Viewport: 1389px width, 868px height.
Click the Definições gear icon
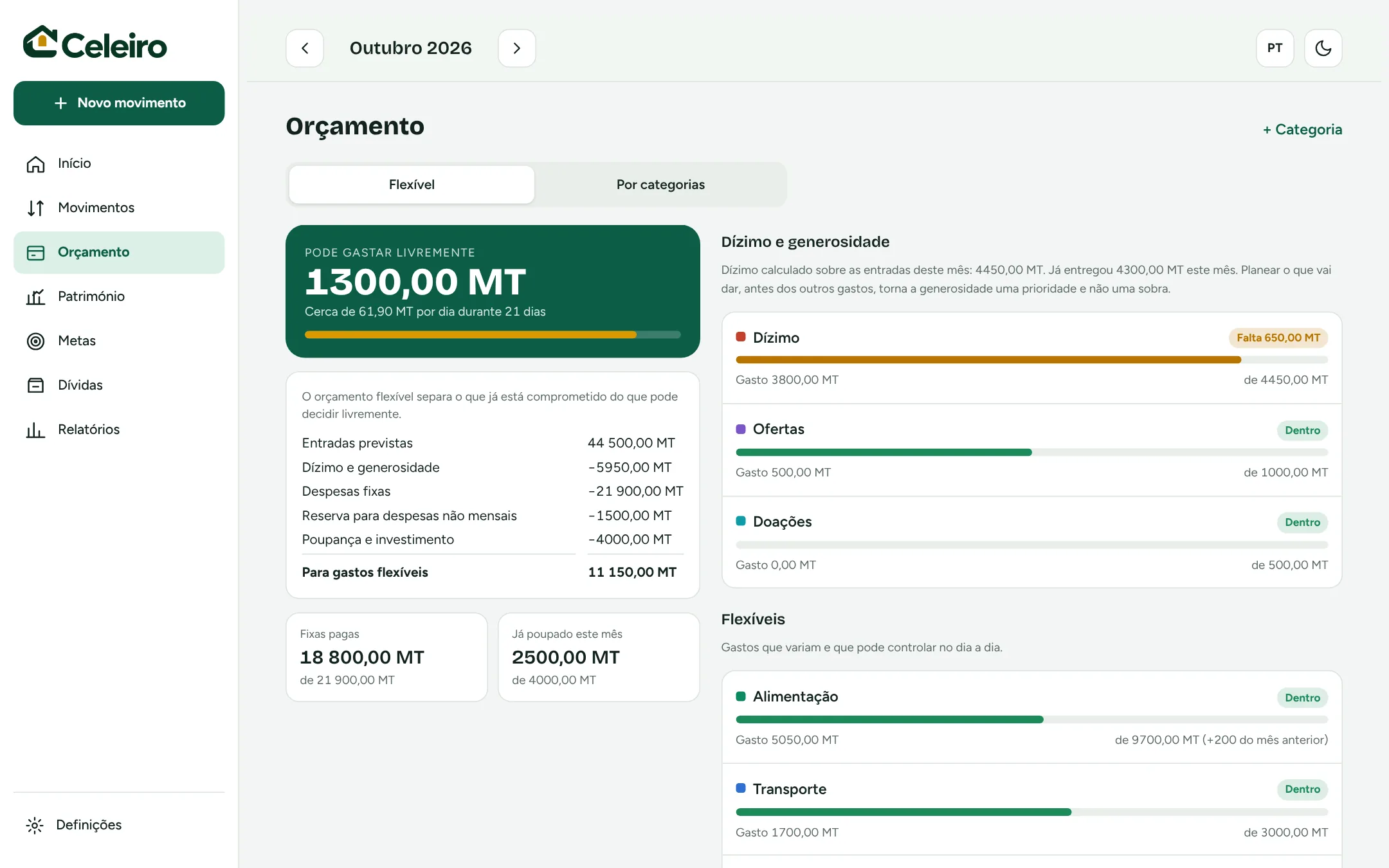pos(35,826)
